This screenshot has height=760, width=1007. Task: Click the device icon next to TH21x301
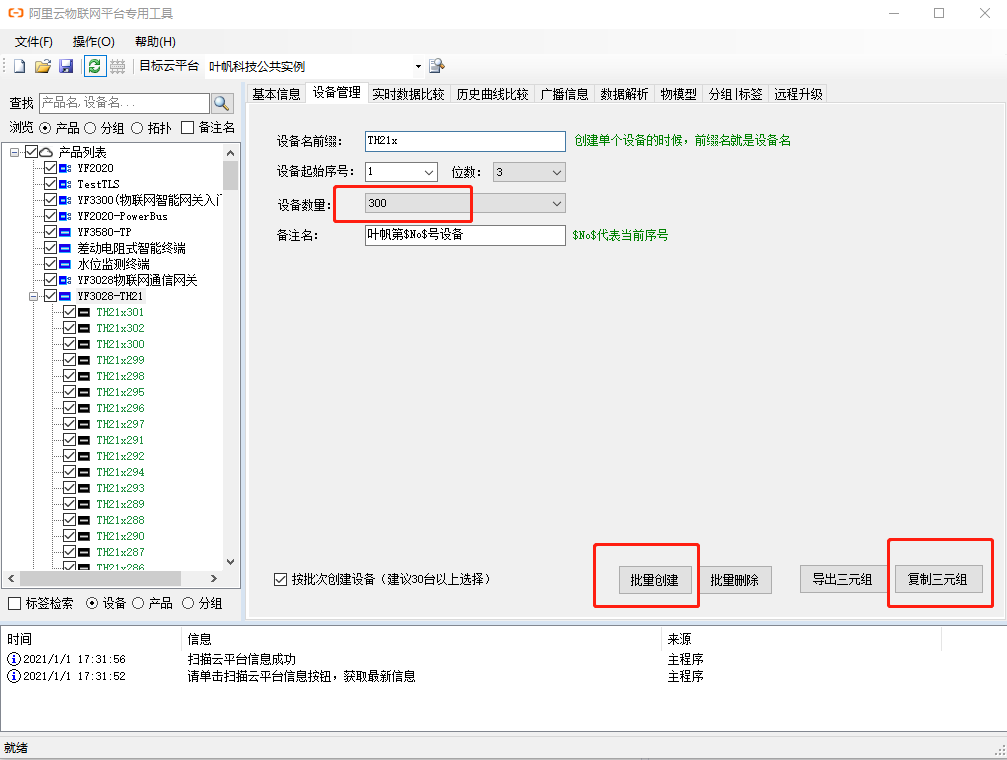pos(85,311)
